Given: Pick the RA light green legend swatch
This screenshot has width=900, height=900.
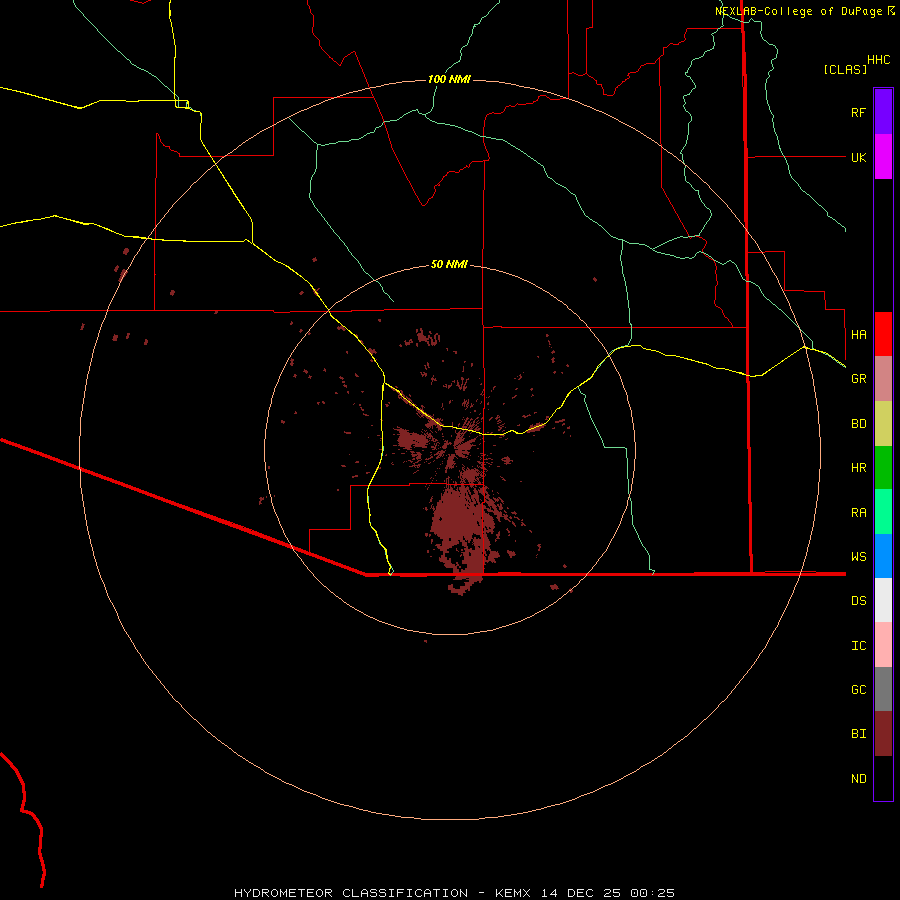Looking at the screenshot, I should [x=883, y=512].
